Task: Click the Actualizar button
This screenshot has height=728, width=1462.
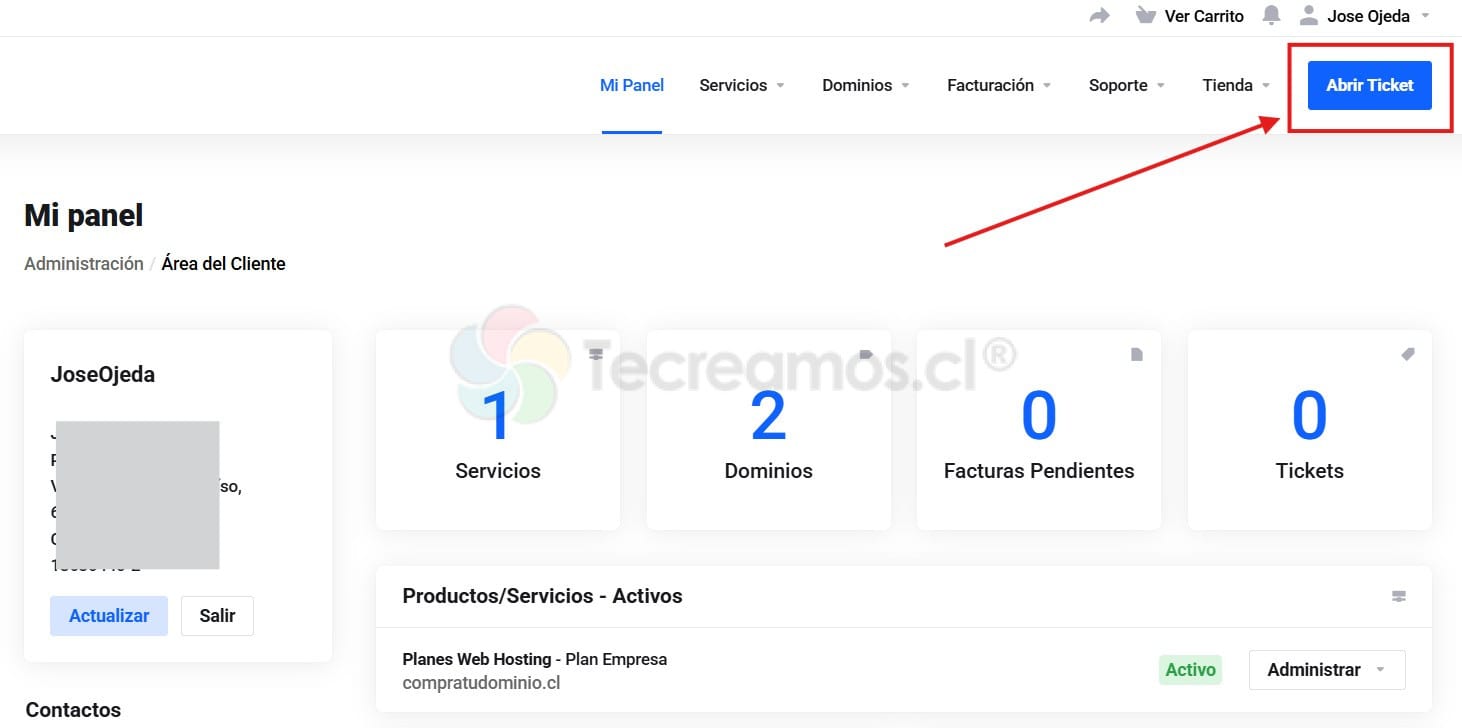Action: coord(109,616)
